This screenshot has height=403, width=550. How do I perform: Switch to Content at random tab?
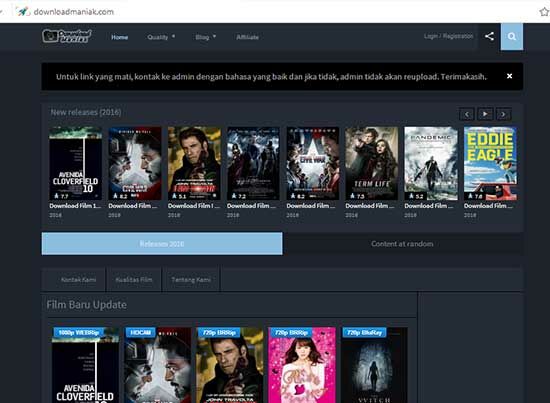[x=402, y=244]
